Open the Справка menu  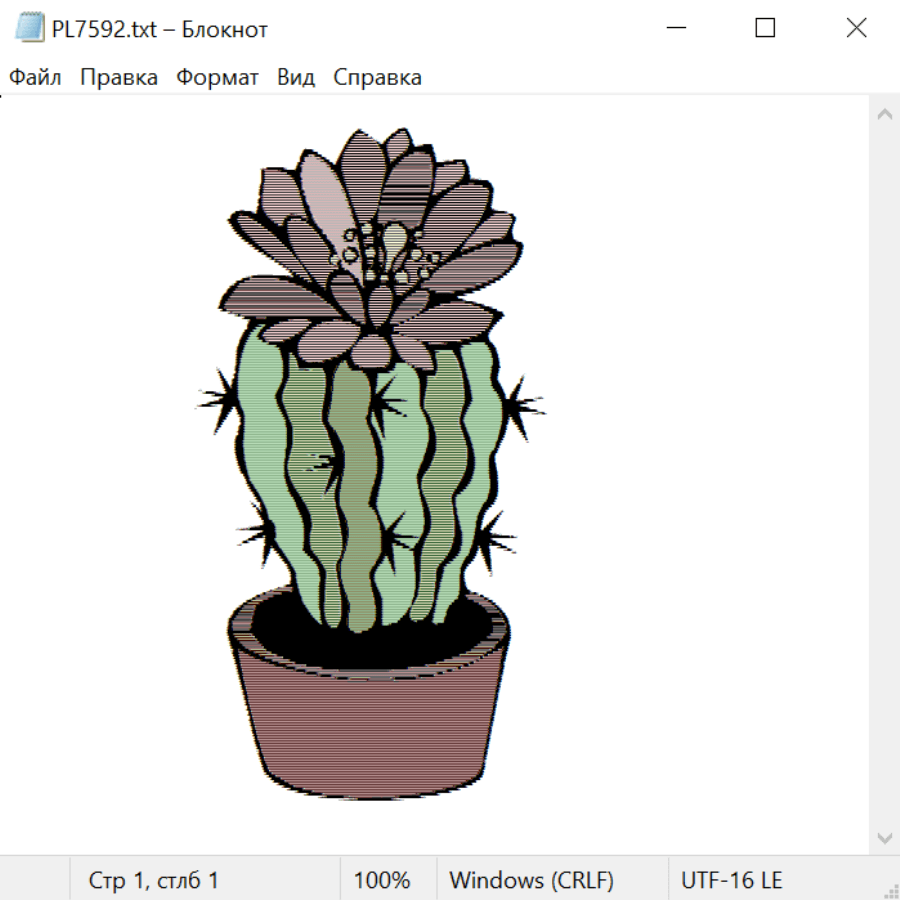point(377,78)
